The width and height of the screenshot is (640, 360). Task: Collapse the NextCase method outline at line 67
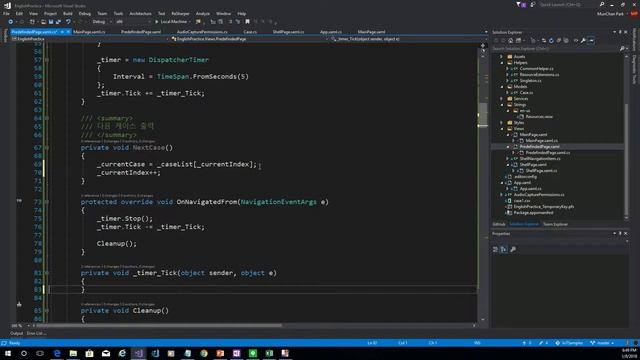[x=47, y=148]
